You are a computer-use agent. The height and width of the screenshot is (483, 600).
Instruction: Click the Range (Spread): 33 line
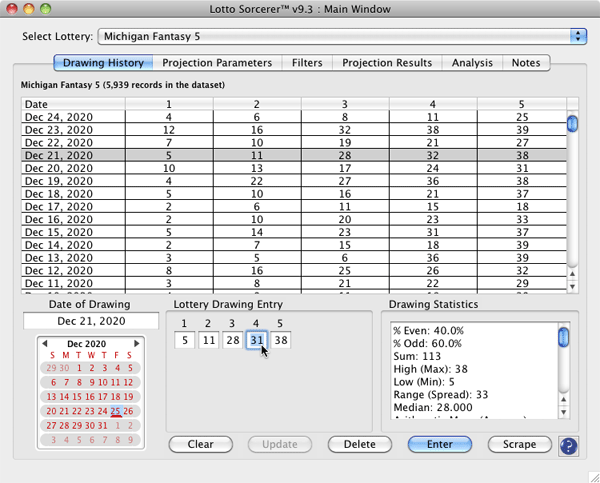(x=441, y=395)
